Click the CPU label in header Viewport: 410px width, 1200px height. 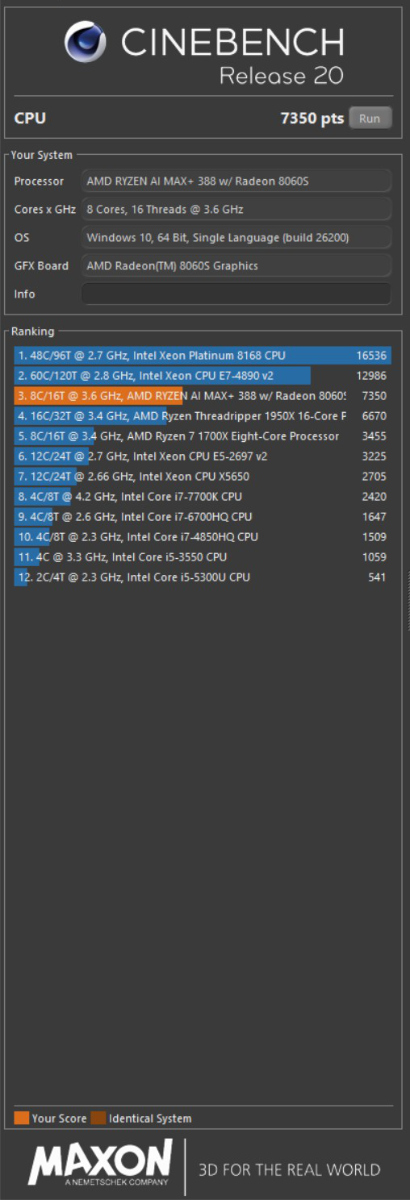pos(29,118)
